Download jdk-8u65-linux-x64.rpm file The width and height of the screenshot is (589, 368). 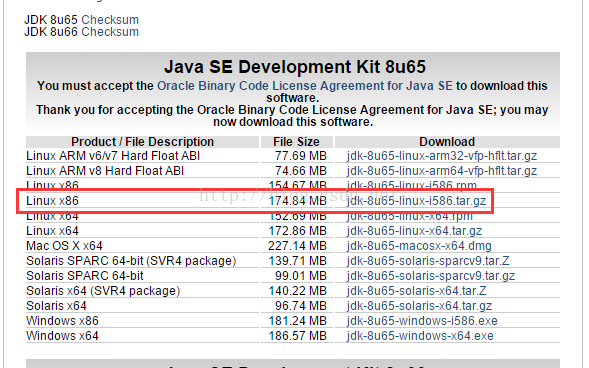pos(409,217)
